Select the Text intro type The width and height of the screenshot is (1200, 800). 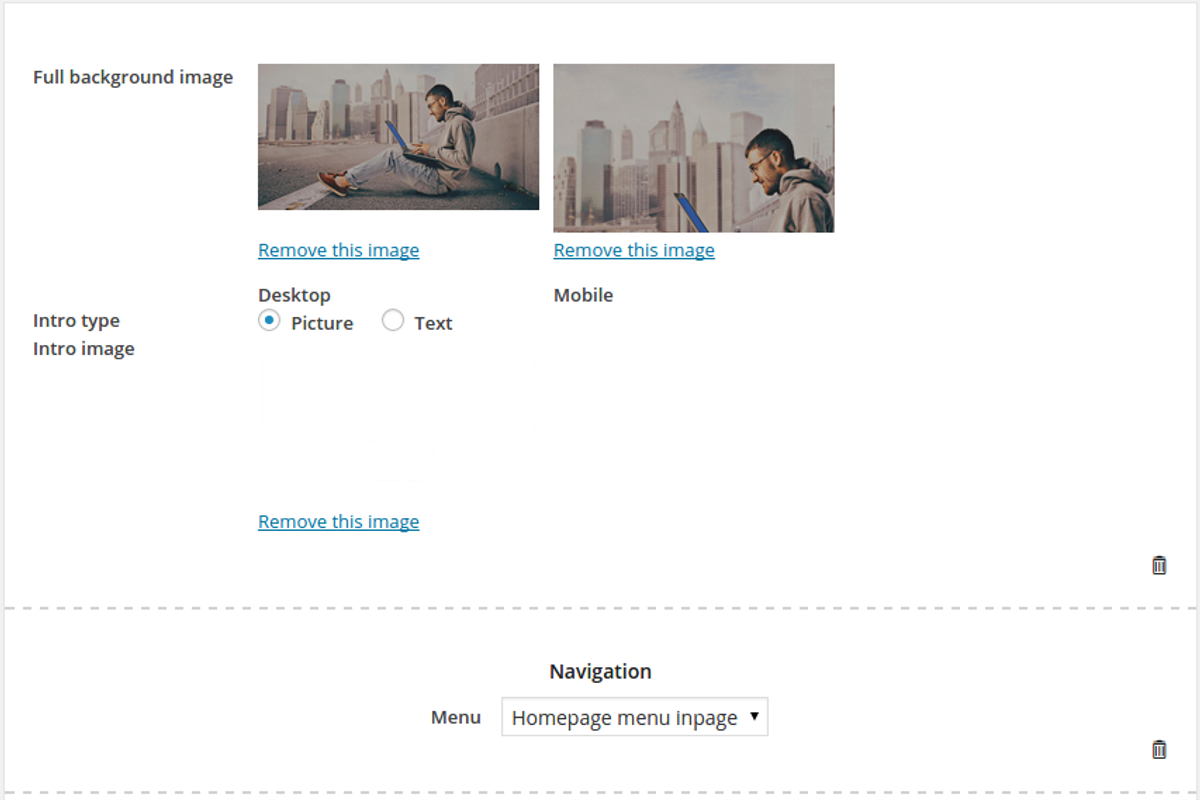point(393,321)
